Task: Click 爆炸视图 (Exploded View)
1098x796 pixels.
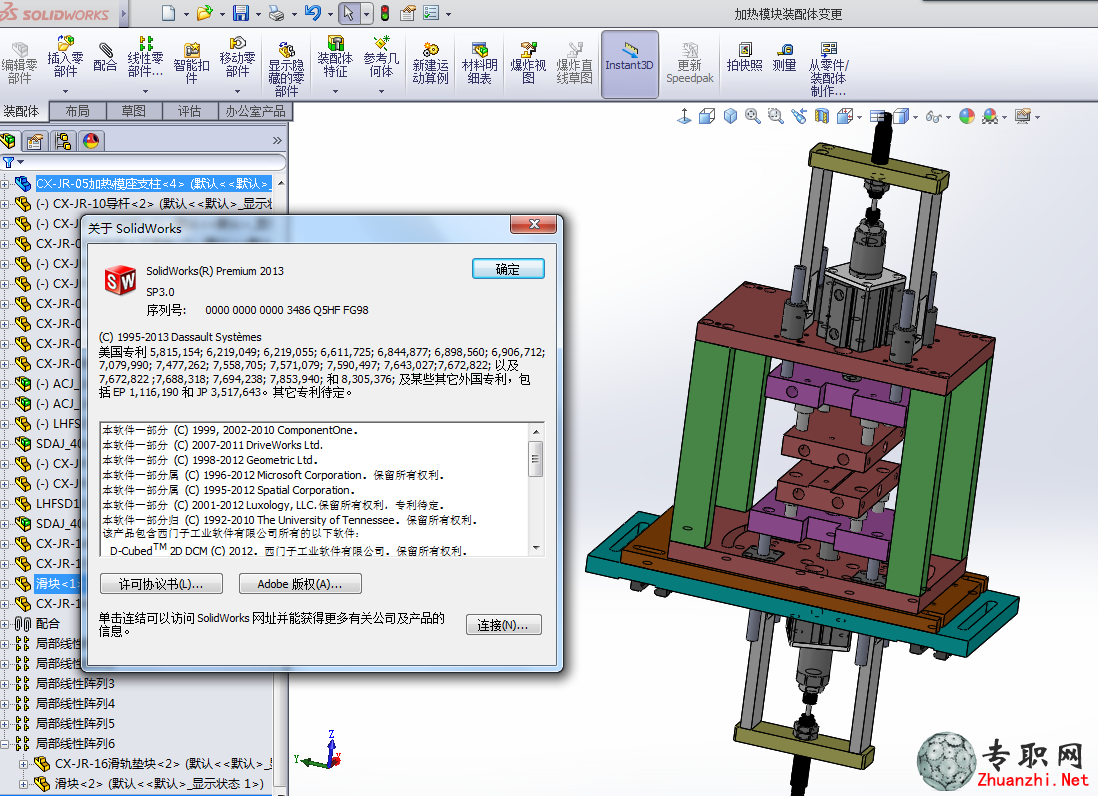Action: [528, 63]
